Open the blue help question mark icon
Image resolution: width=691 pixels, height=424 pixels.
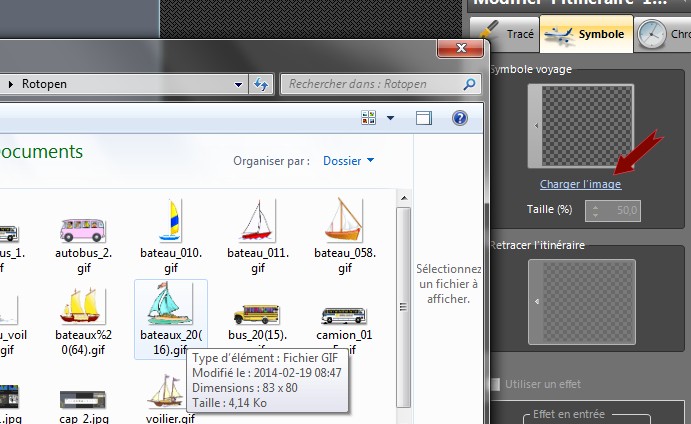coord(460,118)
